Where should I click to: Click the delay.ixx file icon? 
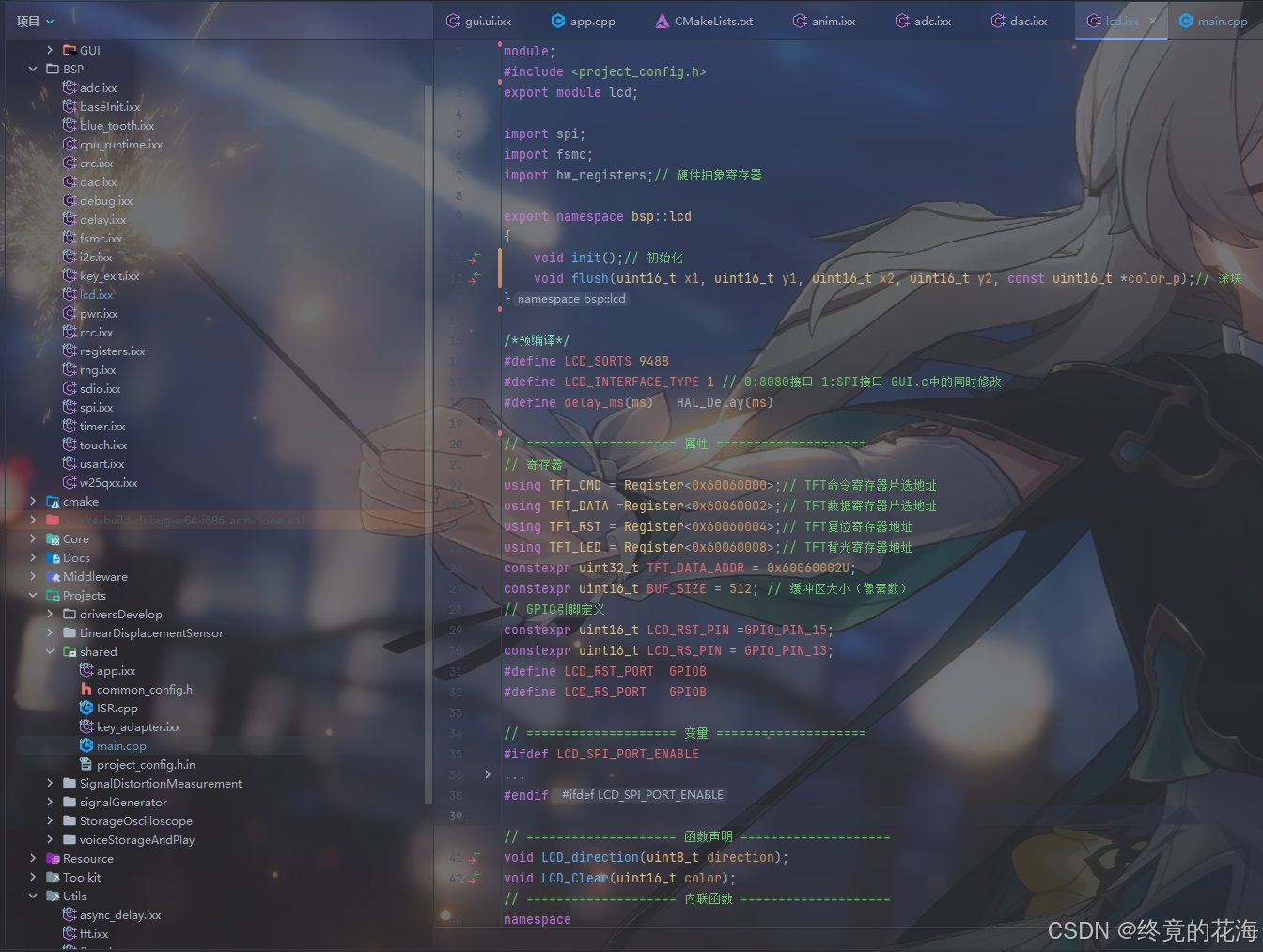(70, 219)
